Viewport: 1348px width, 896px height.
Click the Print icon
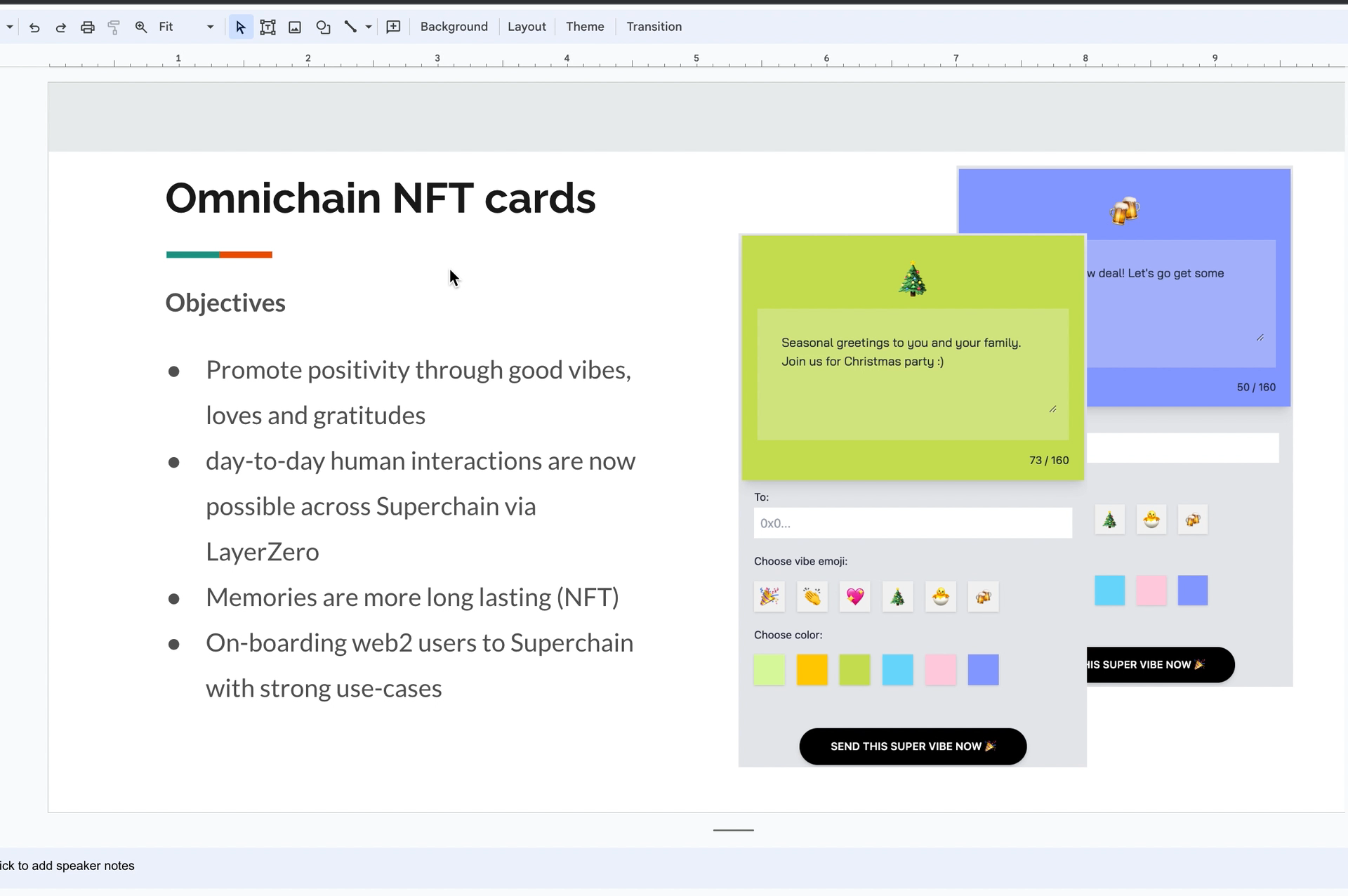click(87, 27)
